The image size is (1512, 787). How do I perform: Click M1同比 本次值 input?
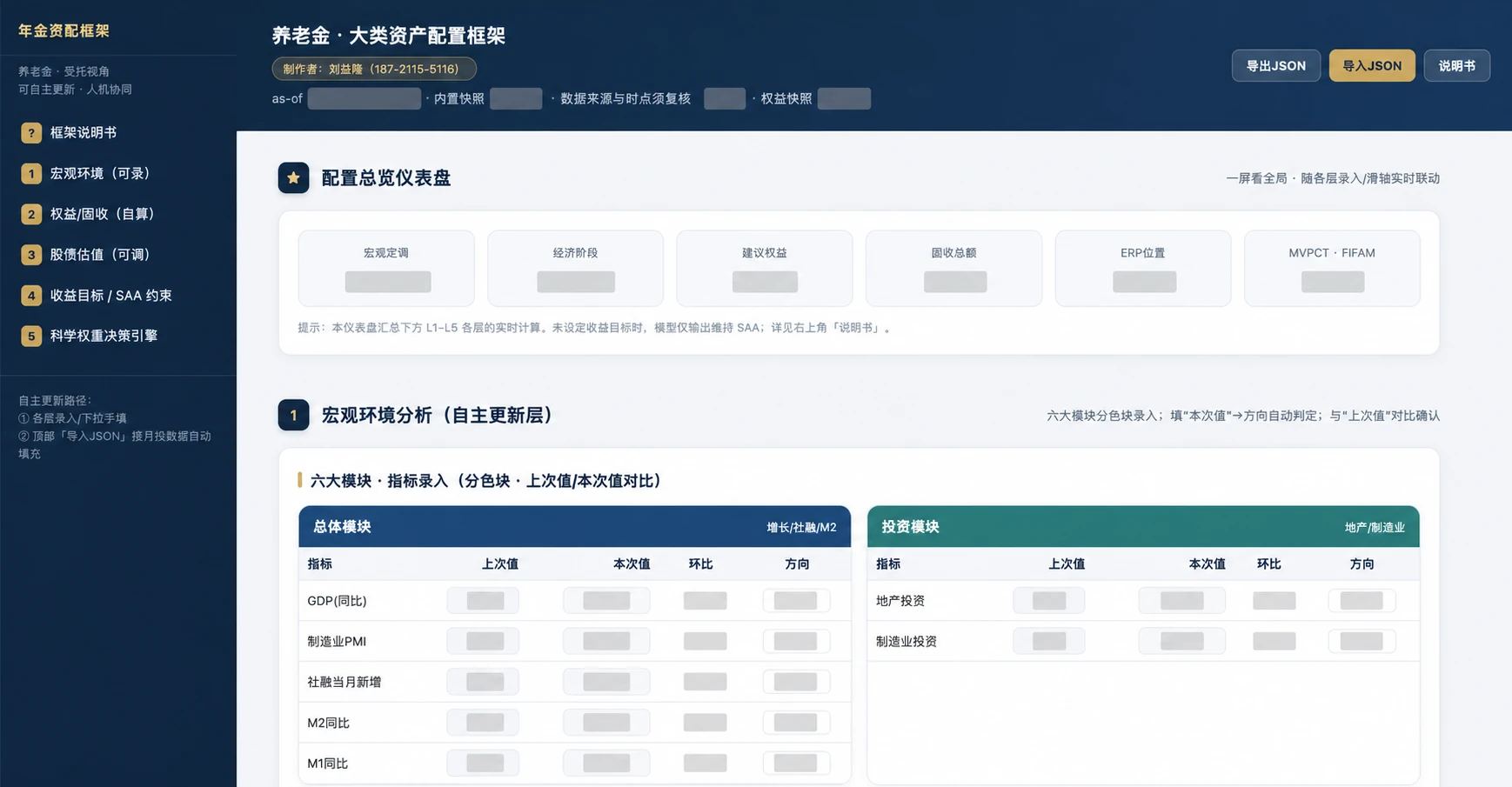[x=606, y=763]
